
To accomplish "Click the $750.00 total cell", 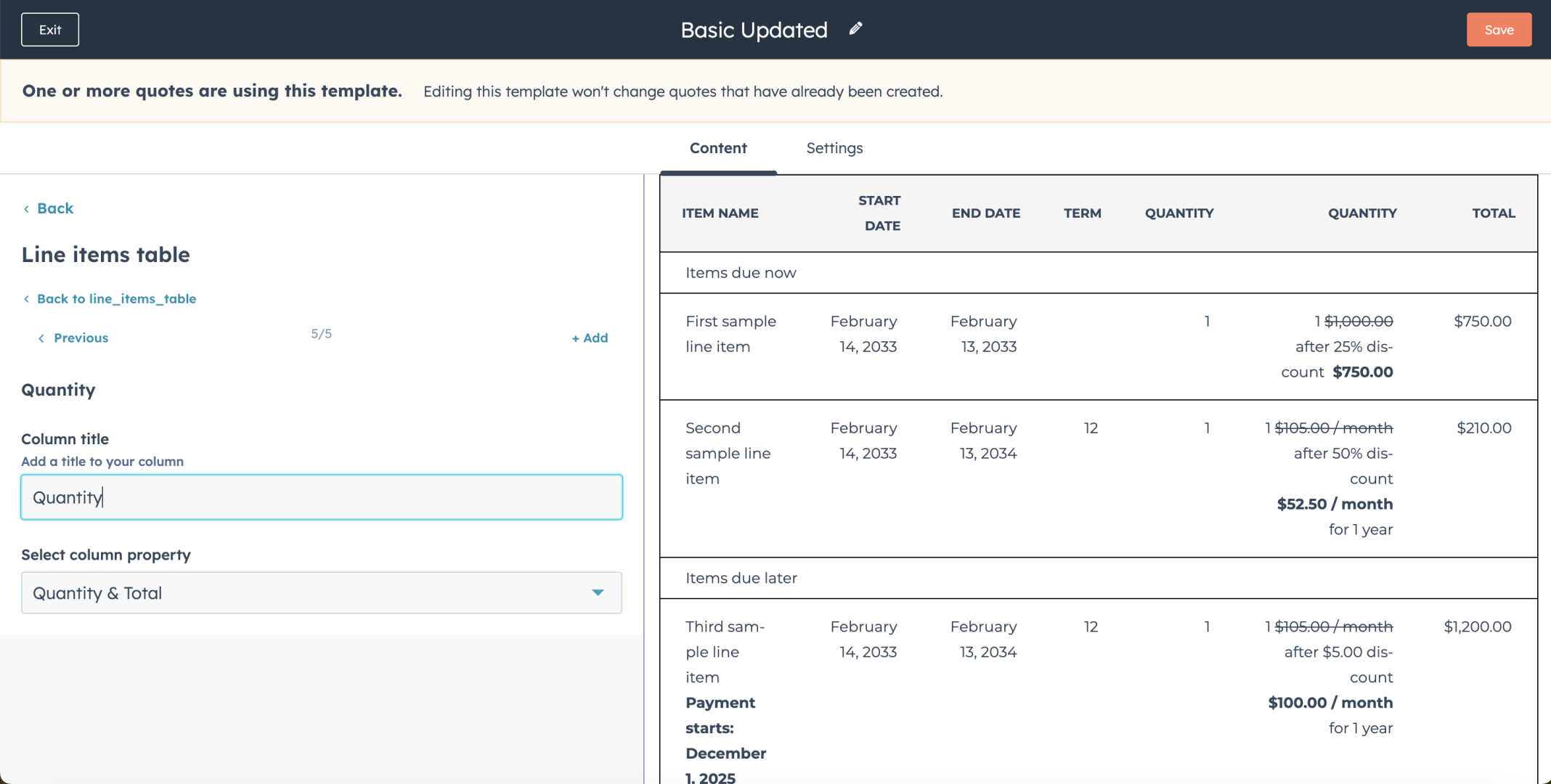I will coord(1483,322).
